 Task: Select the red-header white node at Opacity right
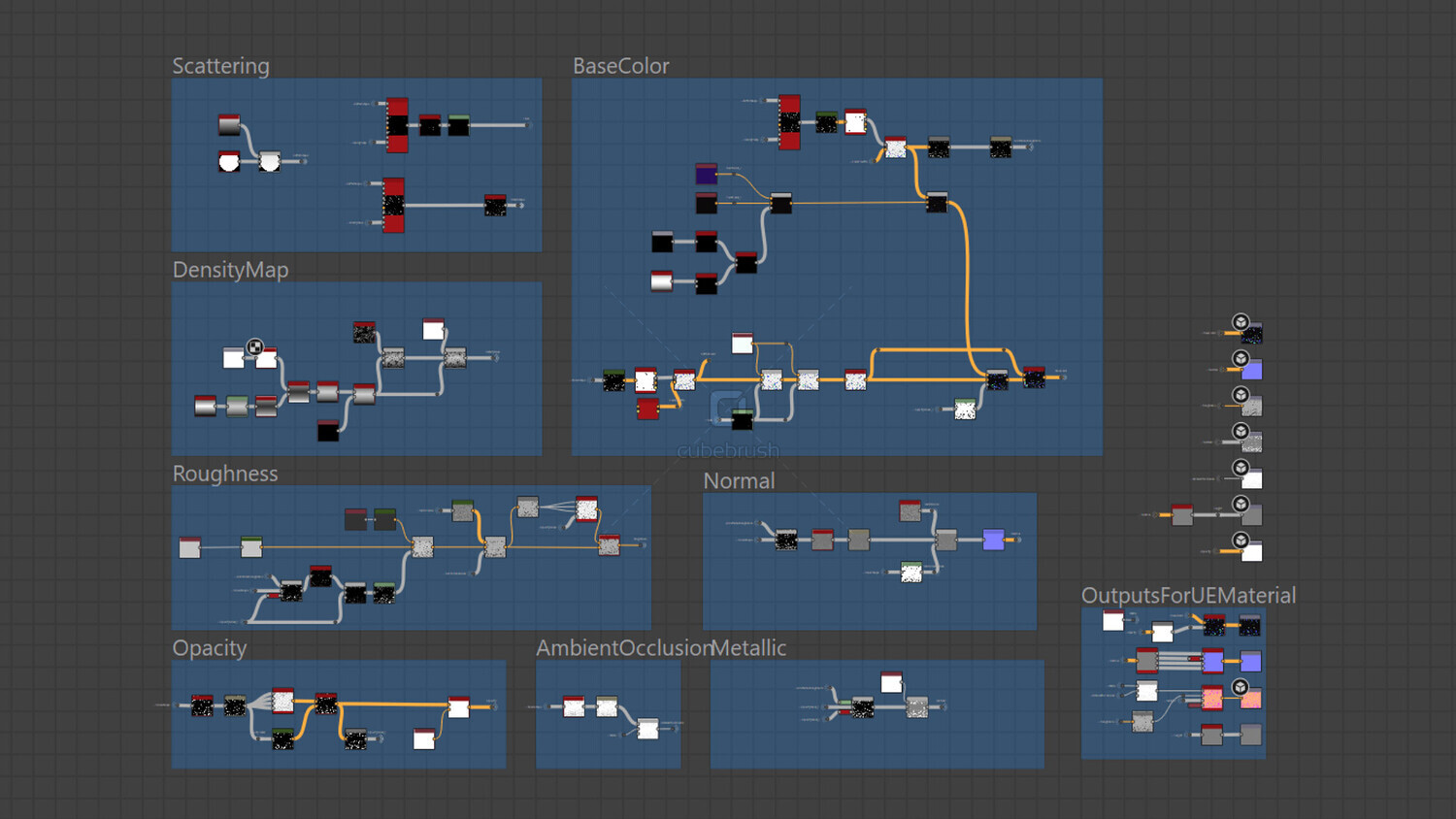point(459,706)
